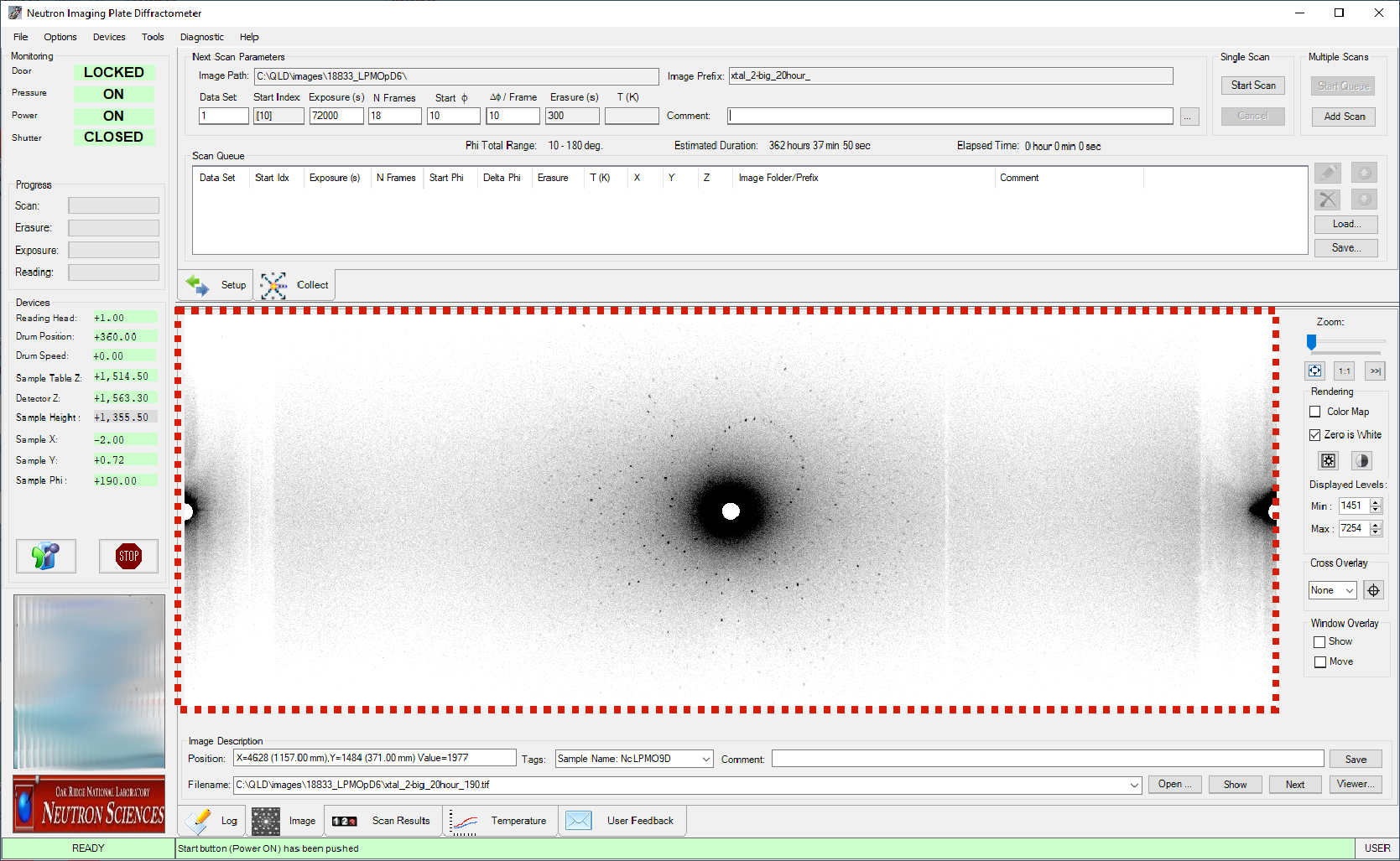The height and width of the screenshot is (861, 1400).
Task: Enable the Color Map checkbox
Action: point(1315,412)
